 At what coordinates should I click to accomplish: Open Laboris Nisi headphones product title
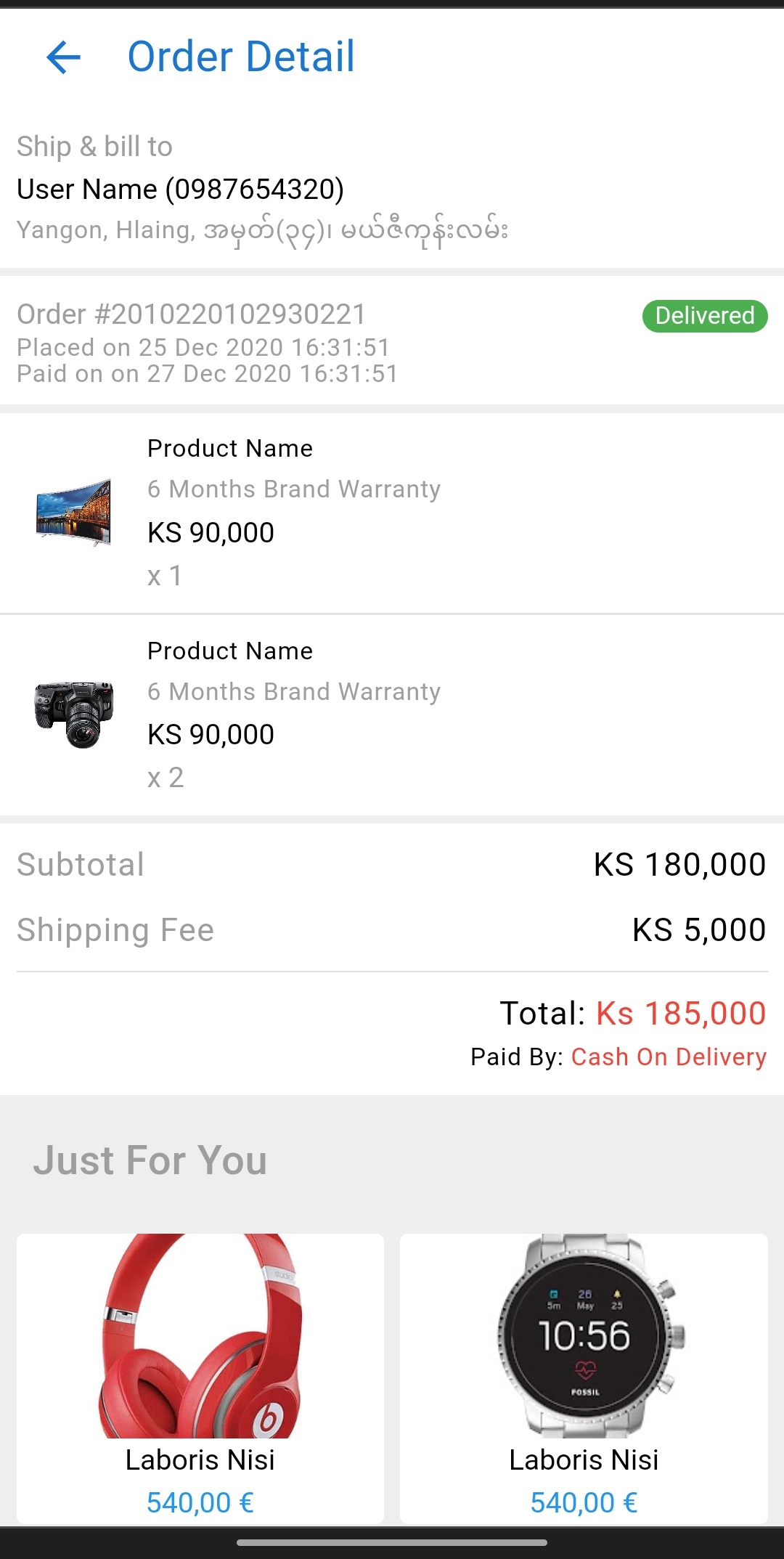(x=200, y=1460)
